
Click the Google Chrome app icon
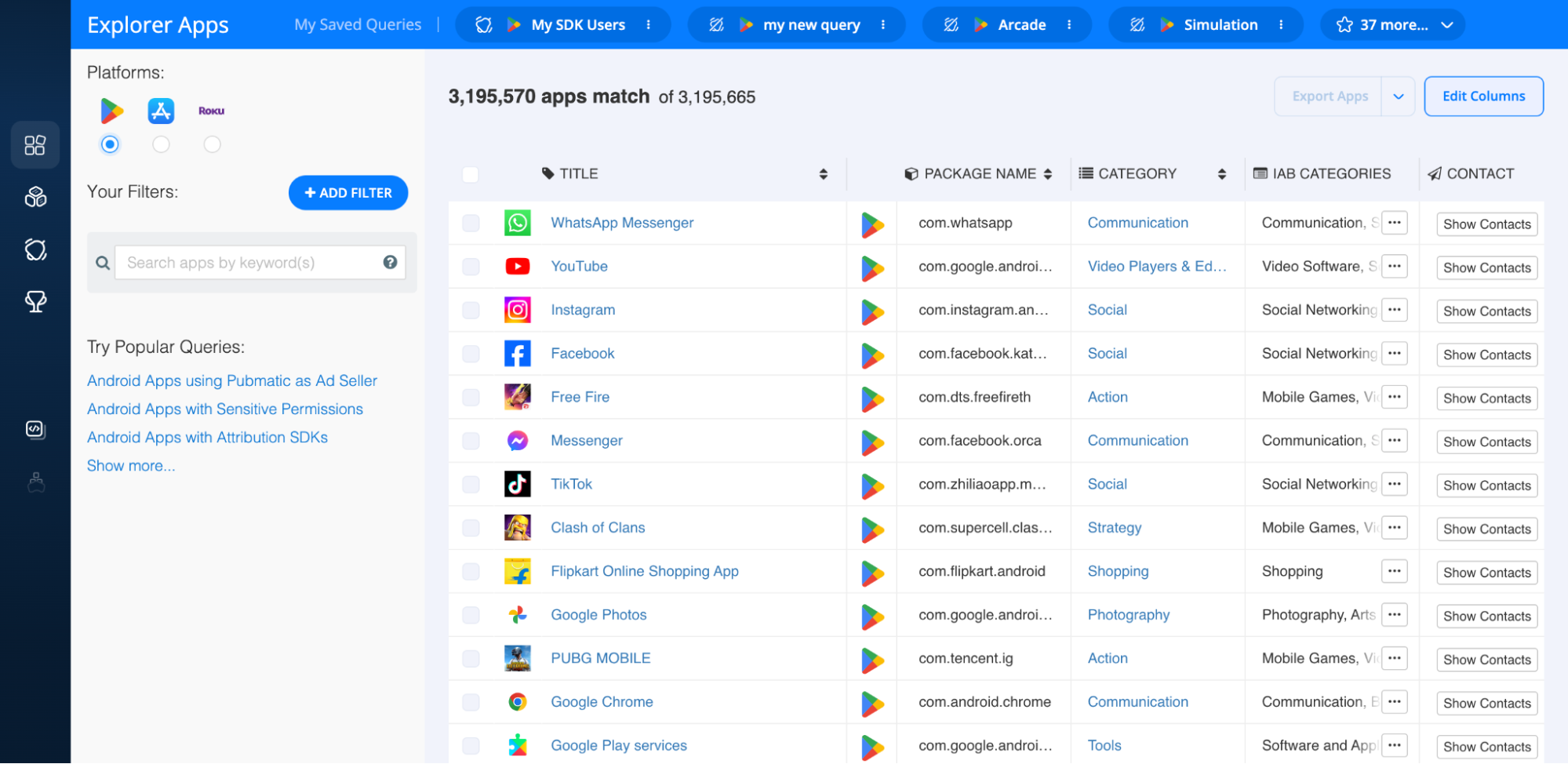coord(518,702)
